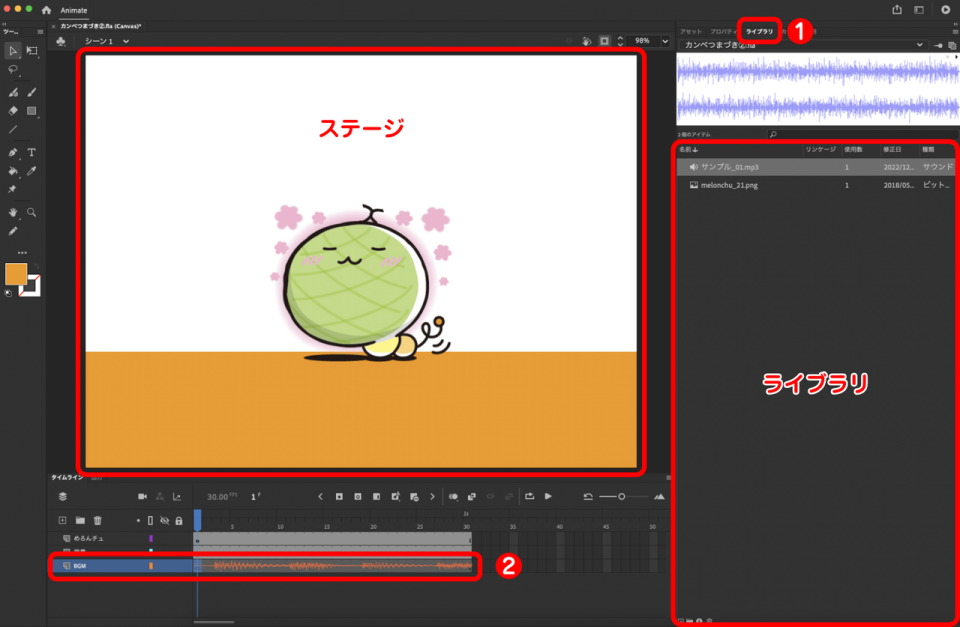960x627 pixels.
Task: Select the カンペつまづき②.fla document tab
Action: click(x=100, y=26)
